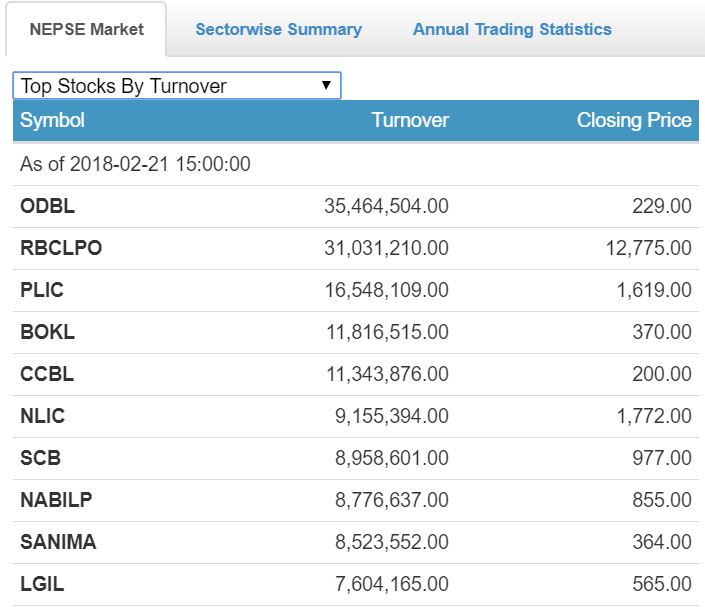This screenshot has width=705, height=607.
Task: Select the PLIC stock symbol
Action: (x=42, y=290)
